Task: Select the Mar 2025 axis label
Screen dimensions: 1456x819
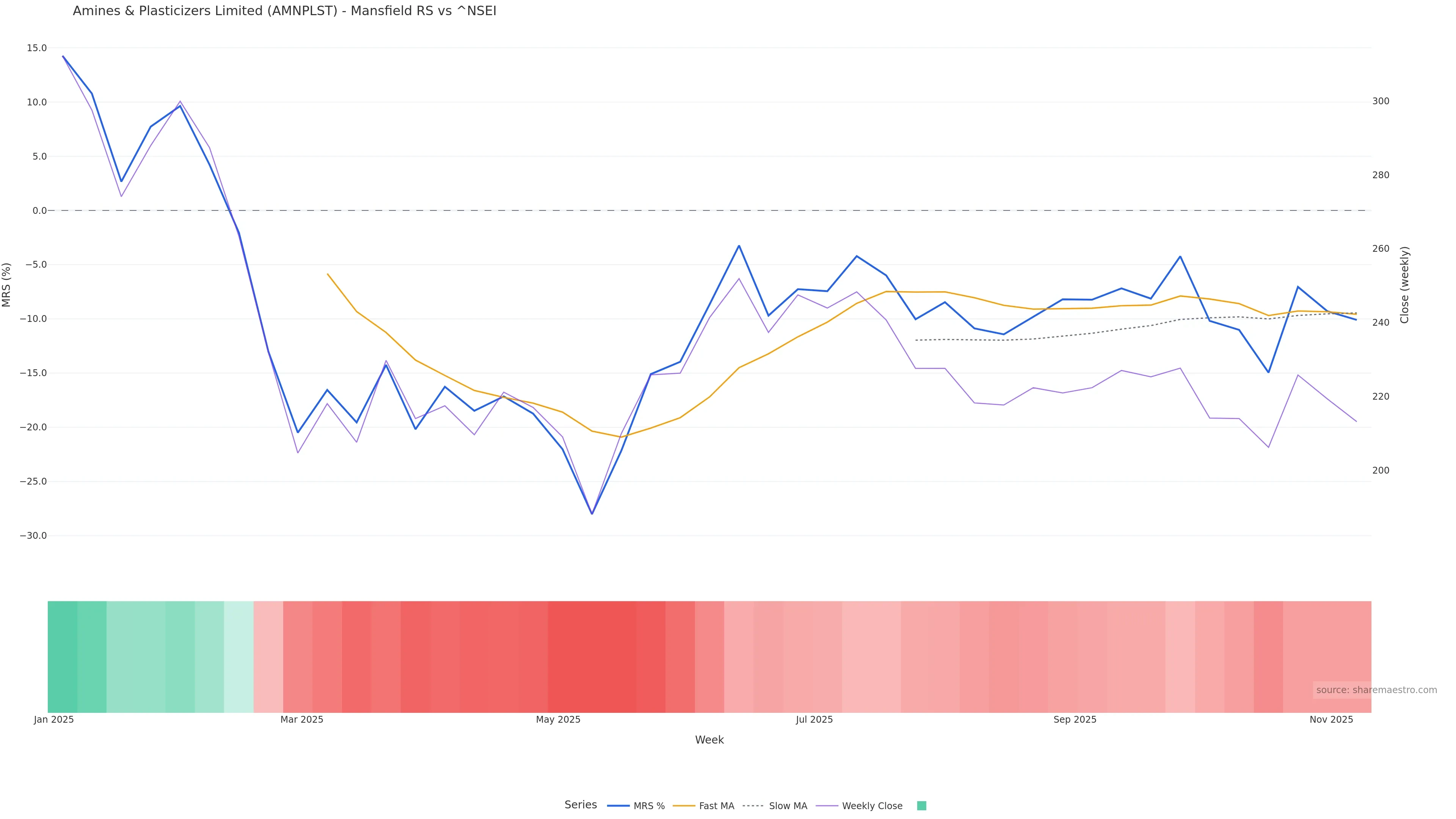Action: click(302, 720)
